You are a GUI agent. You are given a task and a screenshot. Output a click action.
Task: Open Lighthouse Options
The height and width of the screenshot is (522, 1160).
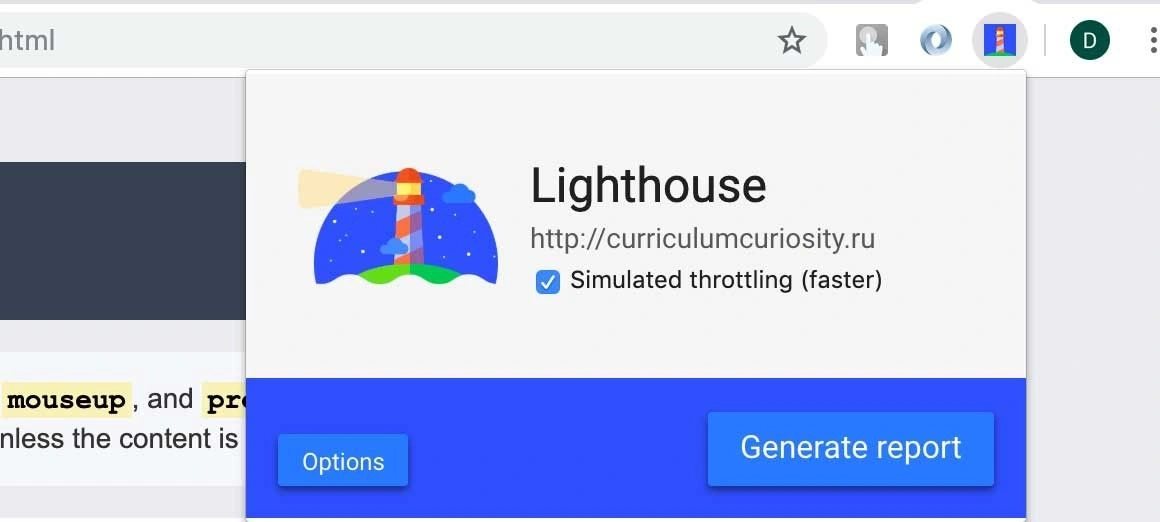(343, 461)
